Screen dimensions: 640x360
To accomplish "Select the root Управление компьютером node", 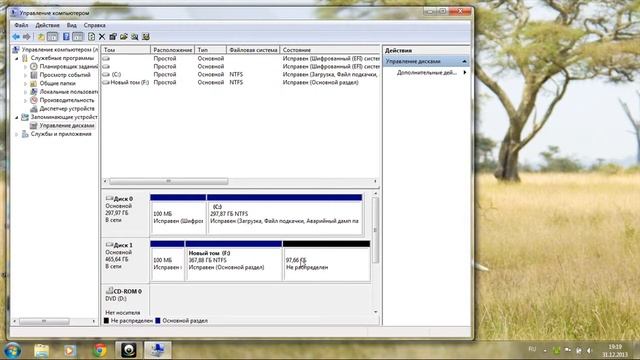I will click(60, 50).
